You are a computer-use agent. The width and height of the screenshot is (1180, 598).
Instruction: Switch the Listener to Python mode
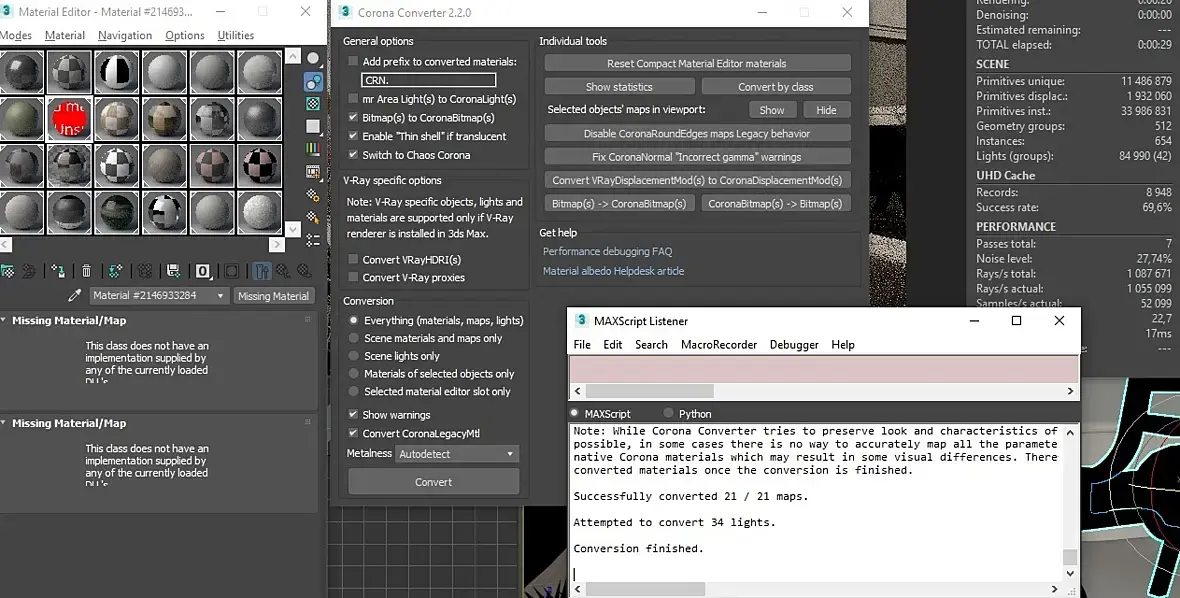[x=668, y=413]
